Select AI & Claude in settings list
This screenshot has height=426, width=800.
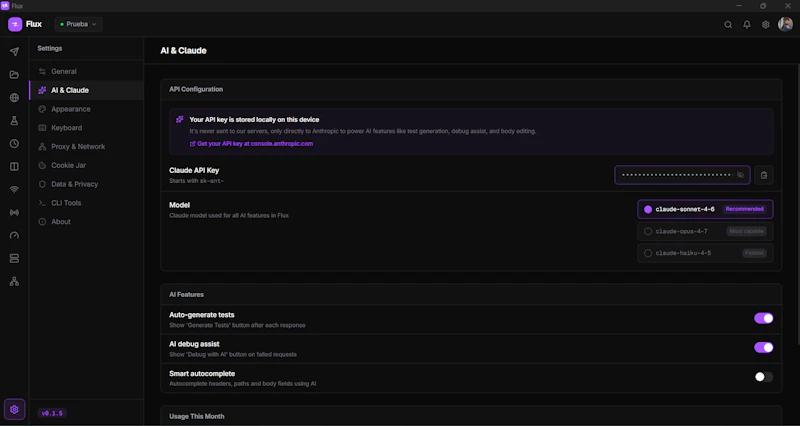click(86, 90)
